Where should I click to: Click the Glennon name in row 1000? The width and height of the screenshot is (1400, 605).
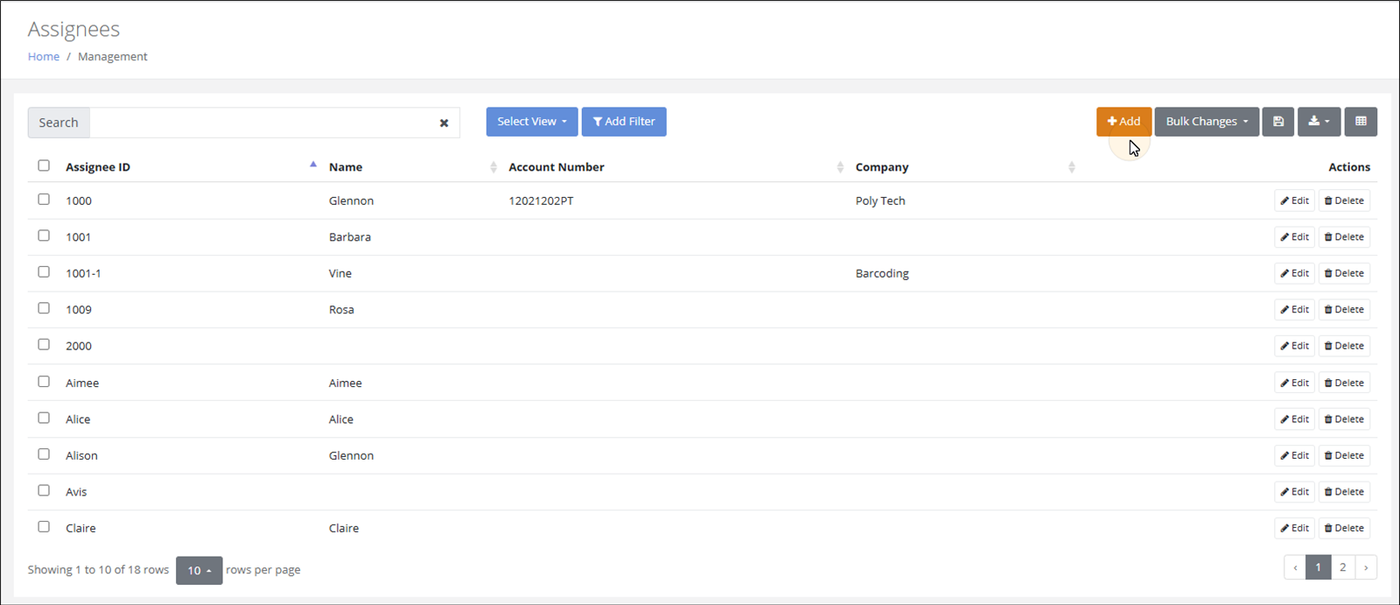(351, 201)
